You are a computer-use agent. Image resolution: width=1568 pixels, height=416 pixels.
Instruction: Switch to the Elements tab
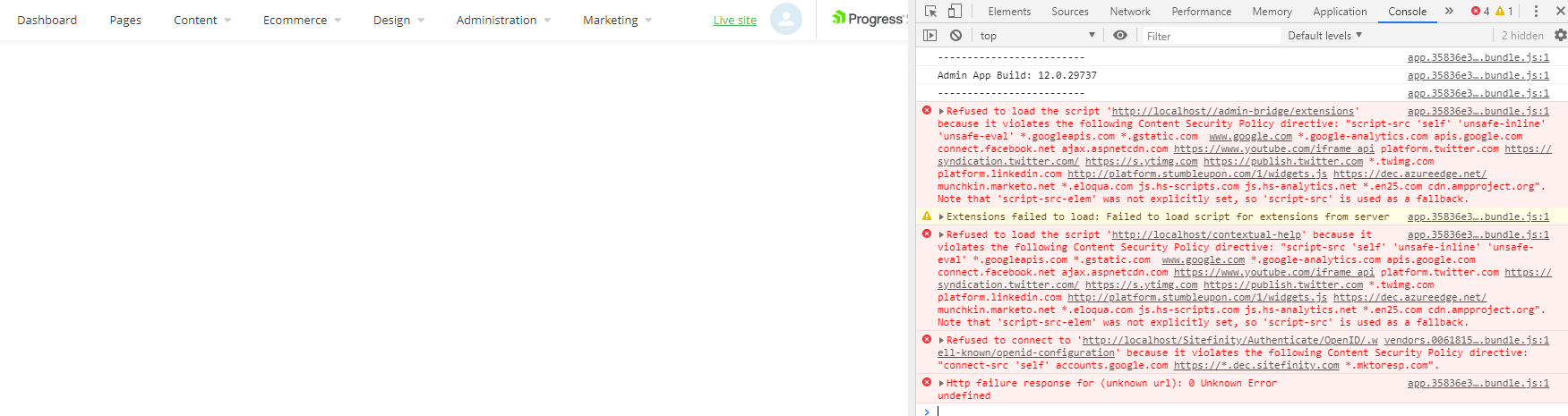point(1009,12)
